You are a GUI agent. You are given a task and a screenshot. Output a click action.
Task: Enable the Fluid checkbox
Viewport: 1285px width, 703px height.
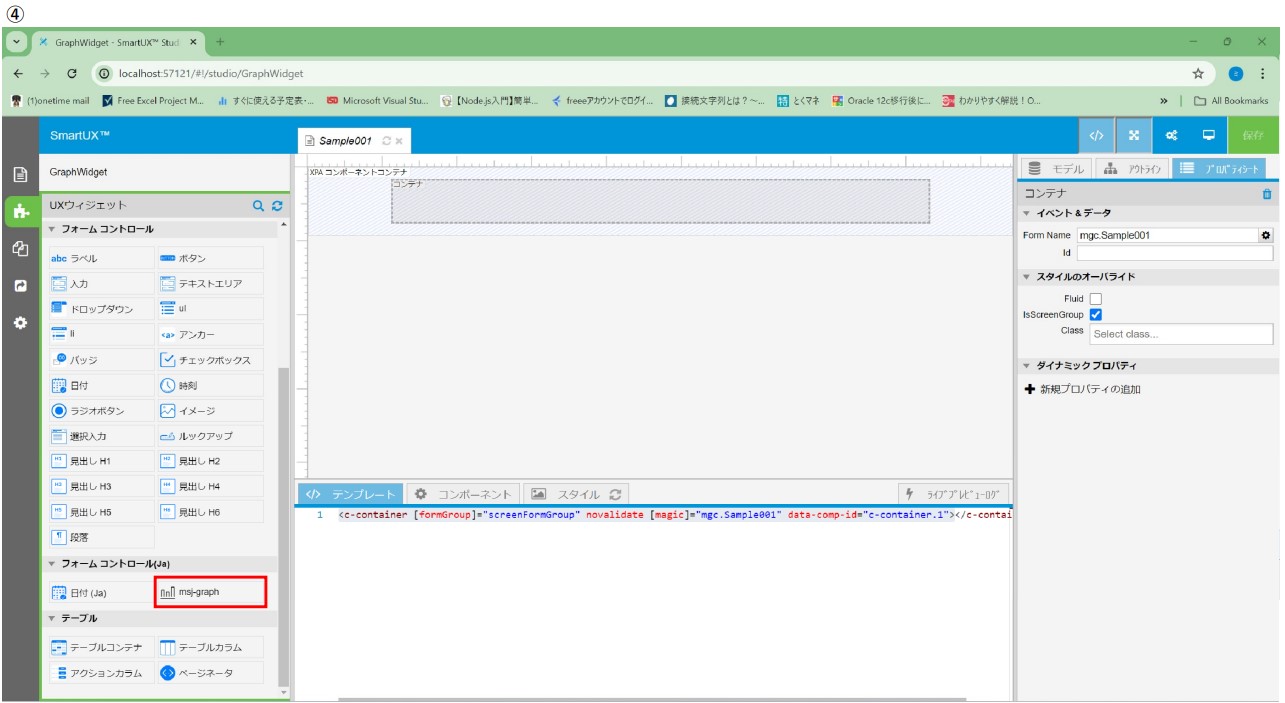point(1095,298)
